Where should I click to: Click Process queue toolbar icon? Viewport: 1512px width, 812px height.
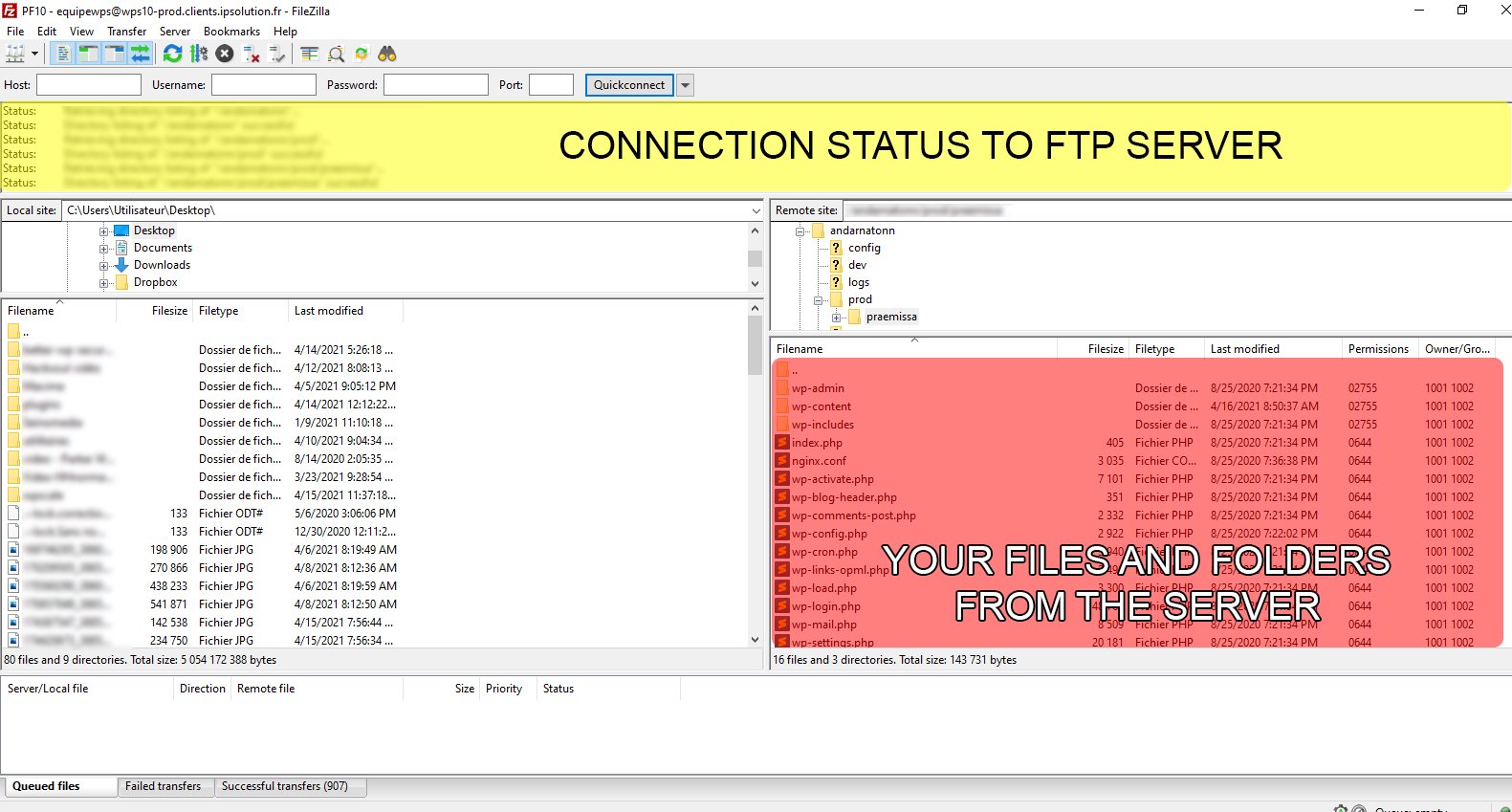[199, 55]
